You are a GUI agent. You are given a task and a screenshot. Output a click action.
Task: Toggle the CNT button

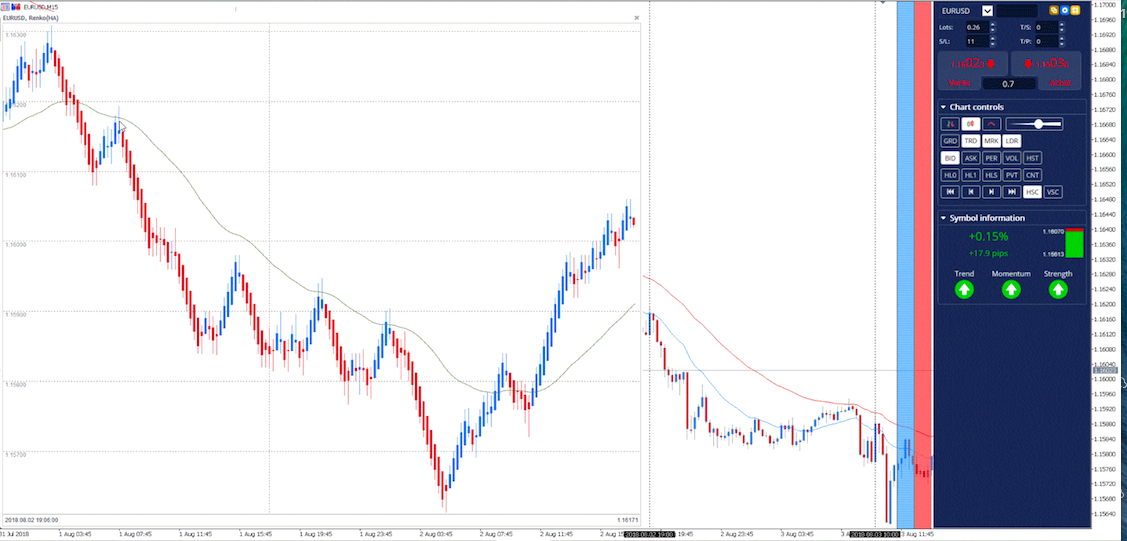point(1033,175)
